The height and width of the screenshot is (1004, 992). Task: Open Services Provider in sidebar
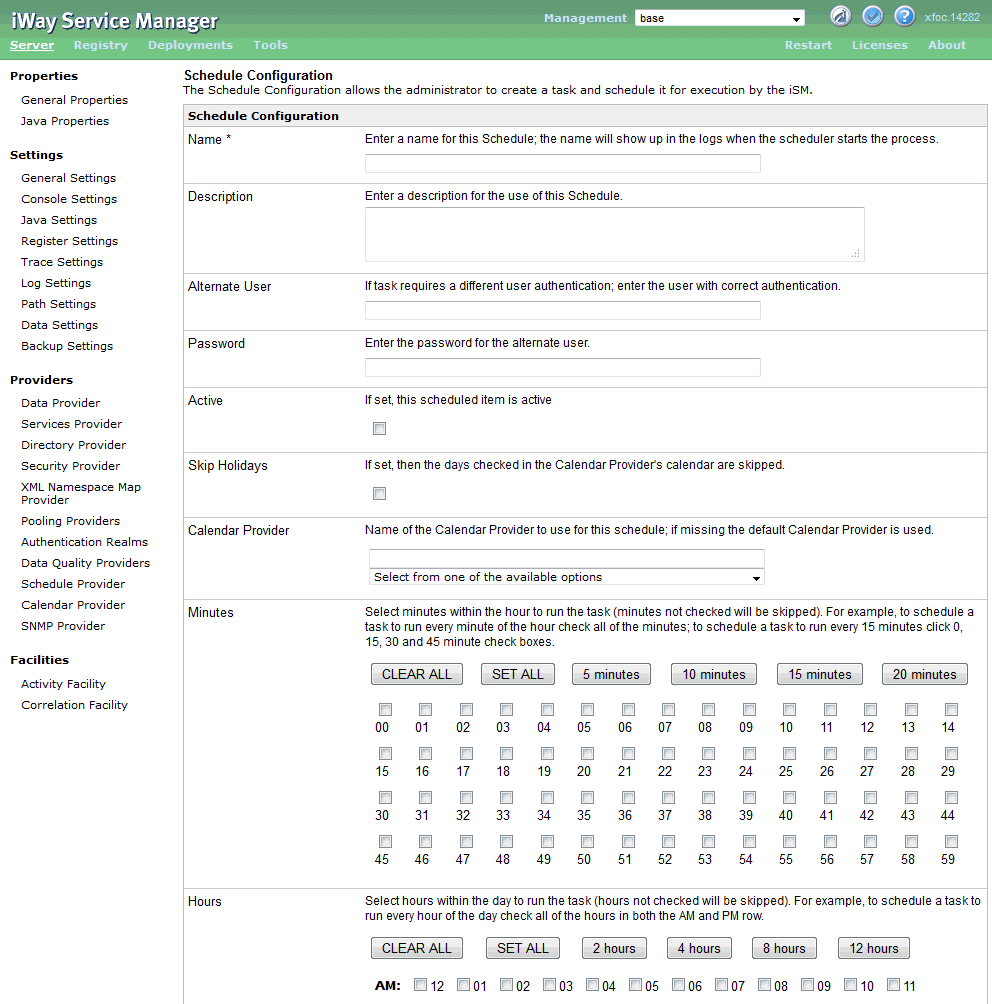[72, 425]
